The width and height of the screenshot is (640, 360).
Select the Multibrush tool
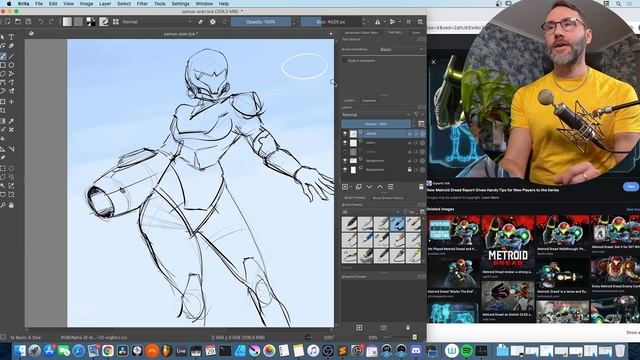click(x=11, y=91)
